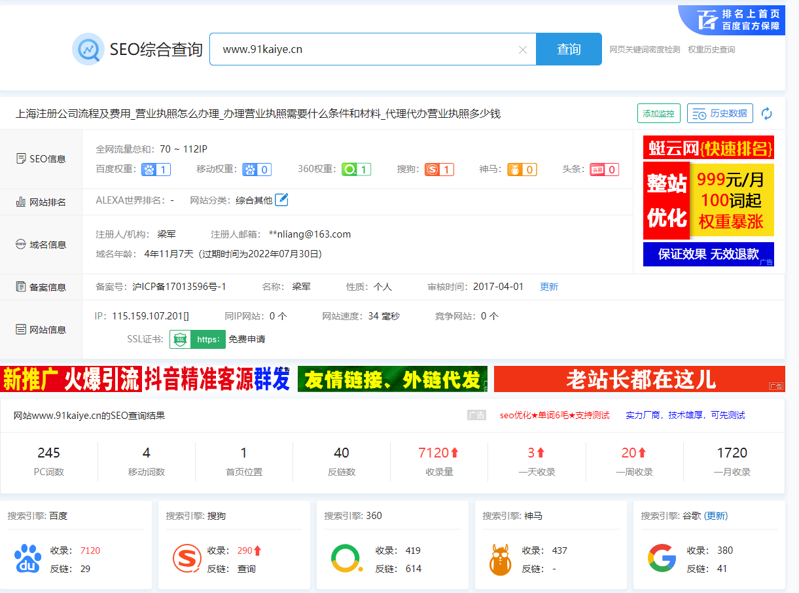The height and width of the screenshot is (593, 799).
Task: Open 权重历史查询 link
Action: [x=711, y=49]
